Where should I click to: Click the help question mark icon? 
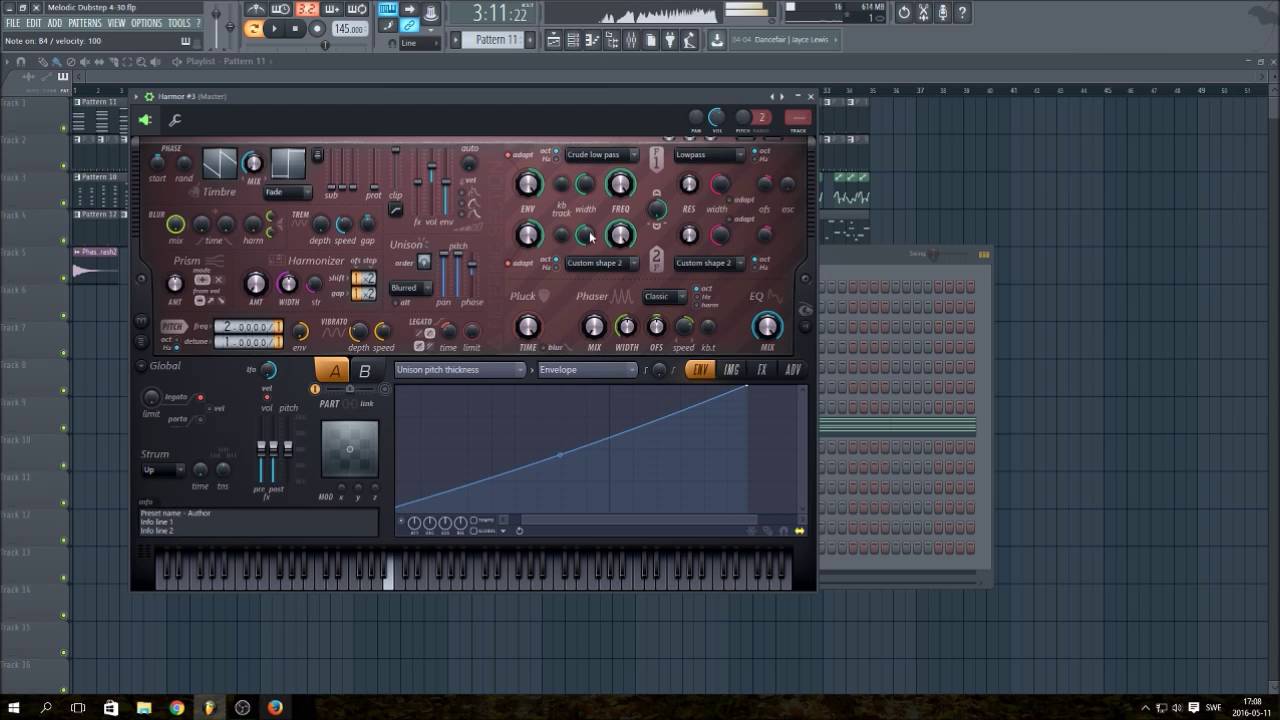click(962, 13)
